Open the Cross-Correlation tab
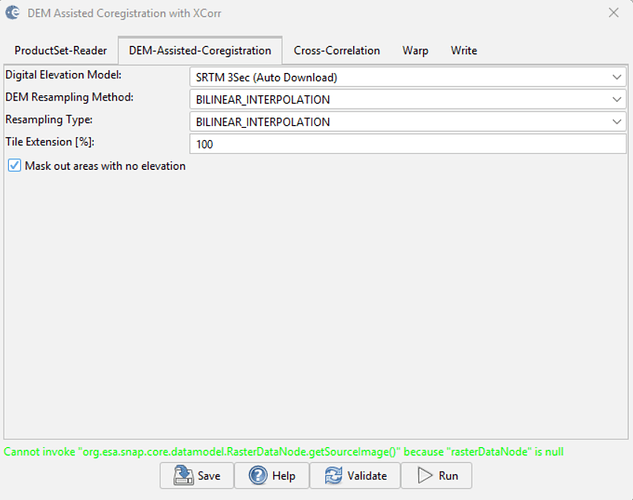 coord(336,50)
